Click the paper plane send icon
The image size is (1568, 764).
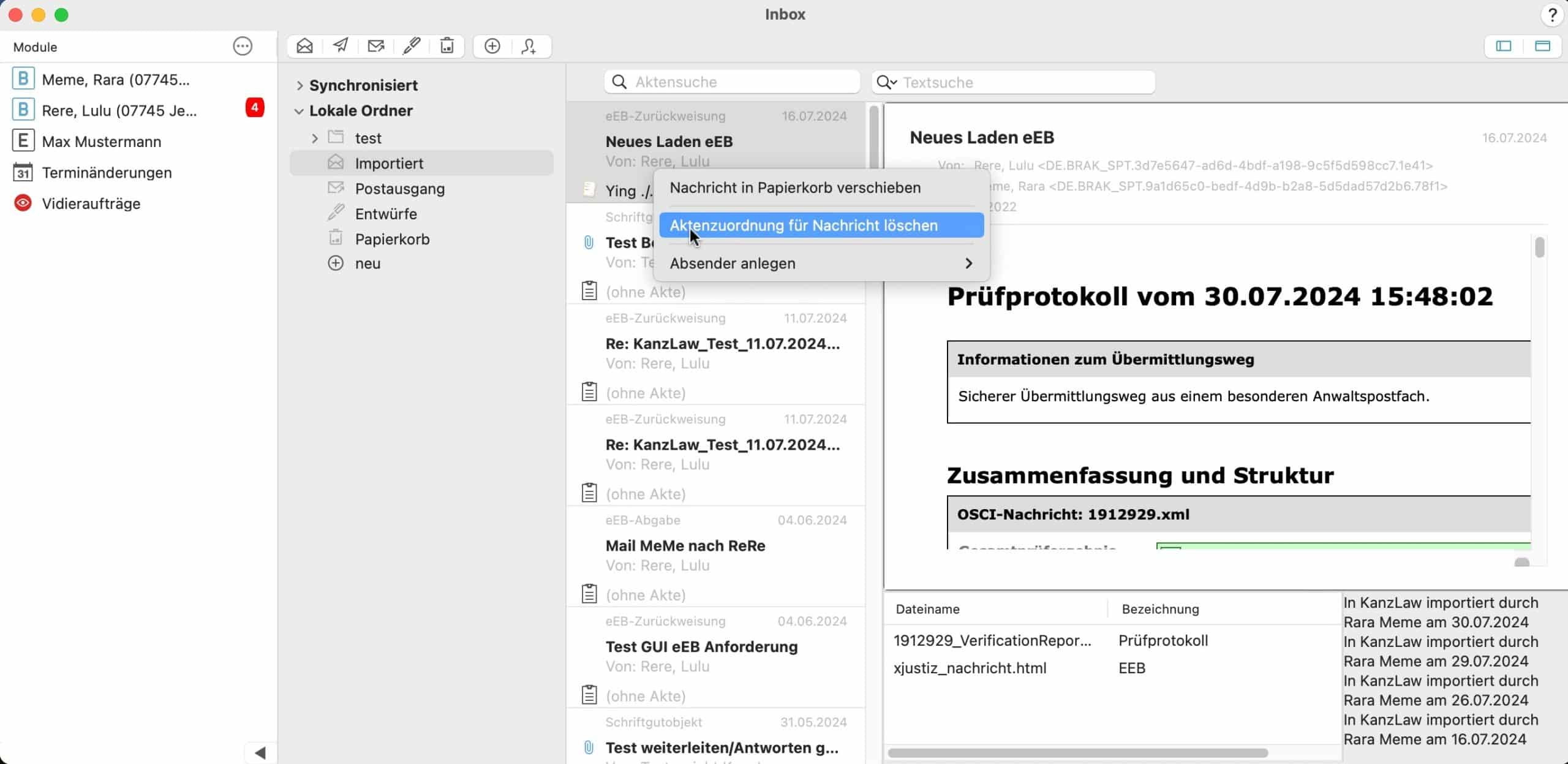341,46
